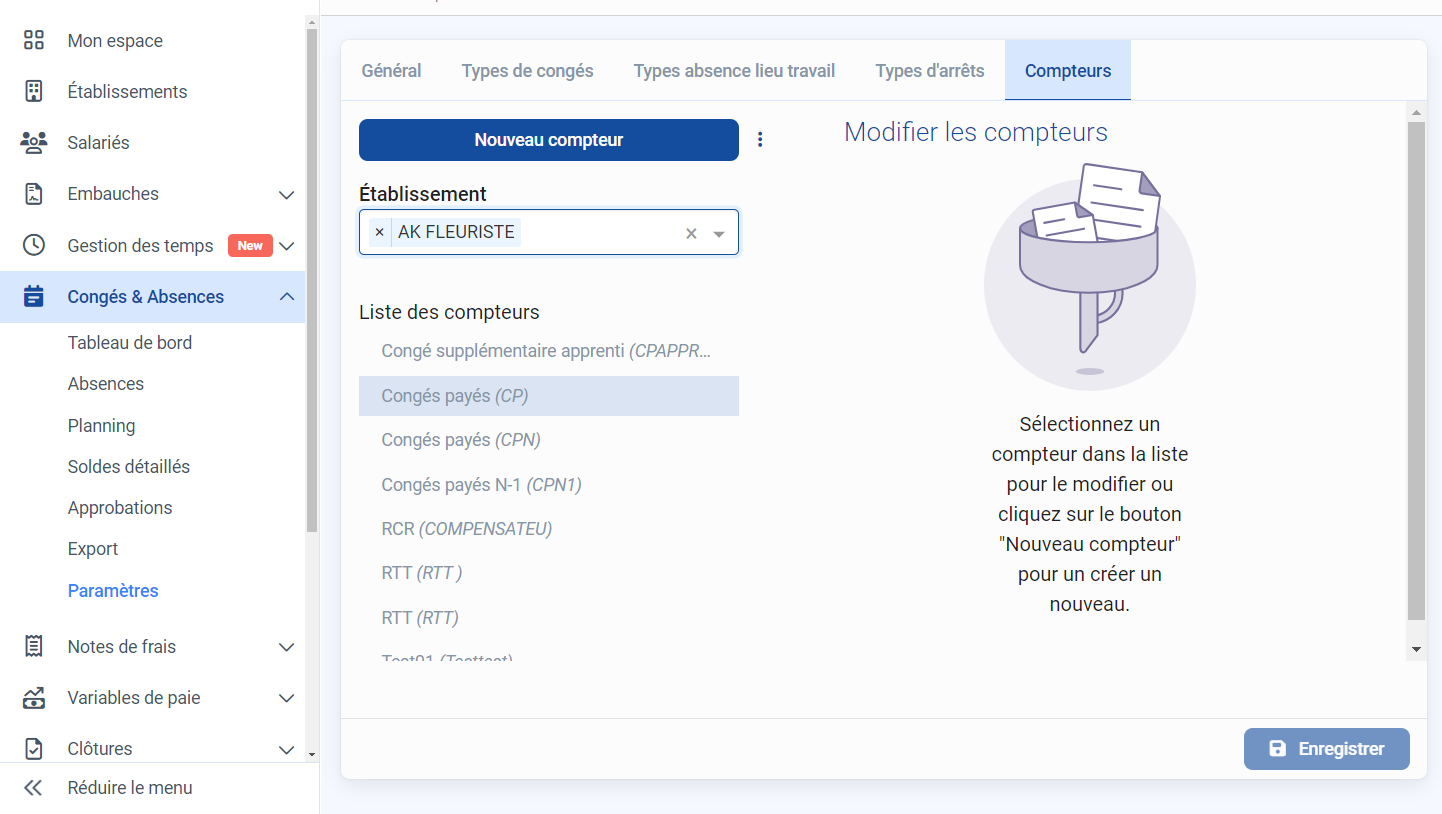Select the Congés payés (CP) counter
Image resolution: width=1442 pixels, height=814 pixels.
549,396
